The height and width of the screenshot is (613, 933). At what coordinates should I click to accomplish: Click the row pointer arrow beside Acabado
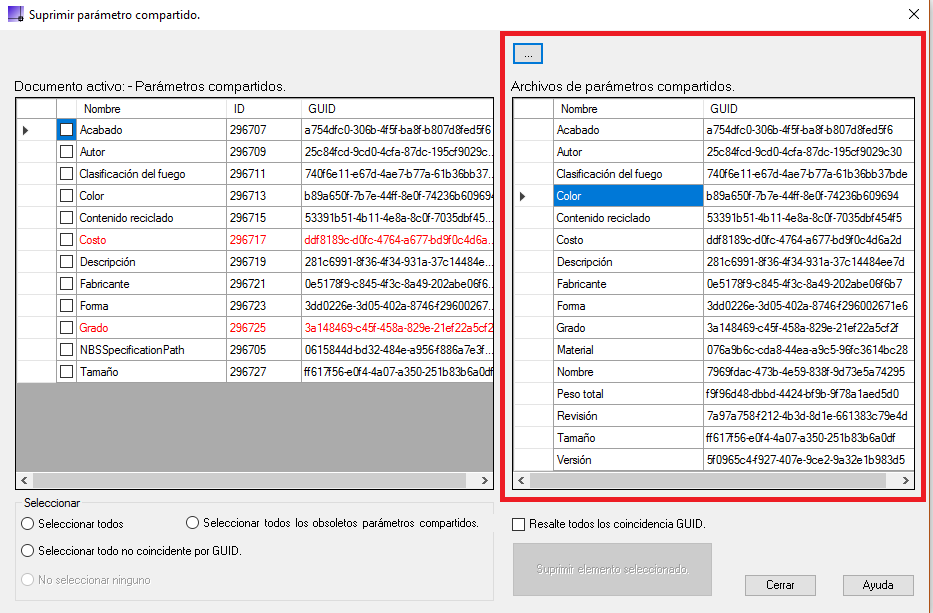coord(26,130)
